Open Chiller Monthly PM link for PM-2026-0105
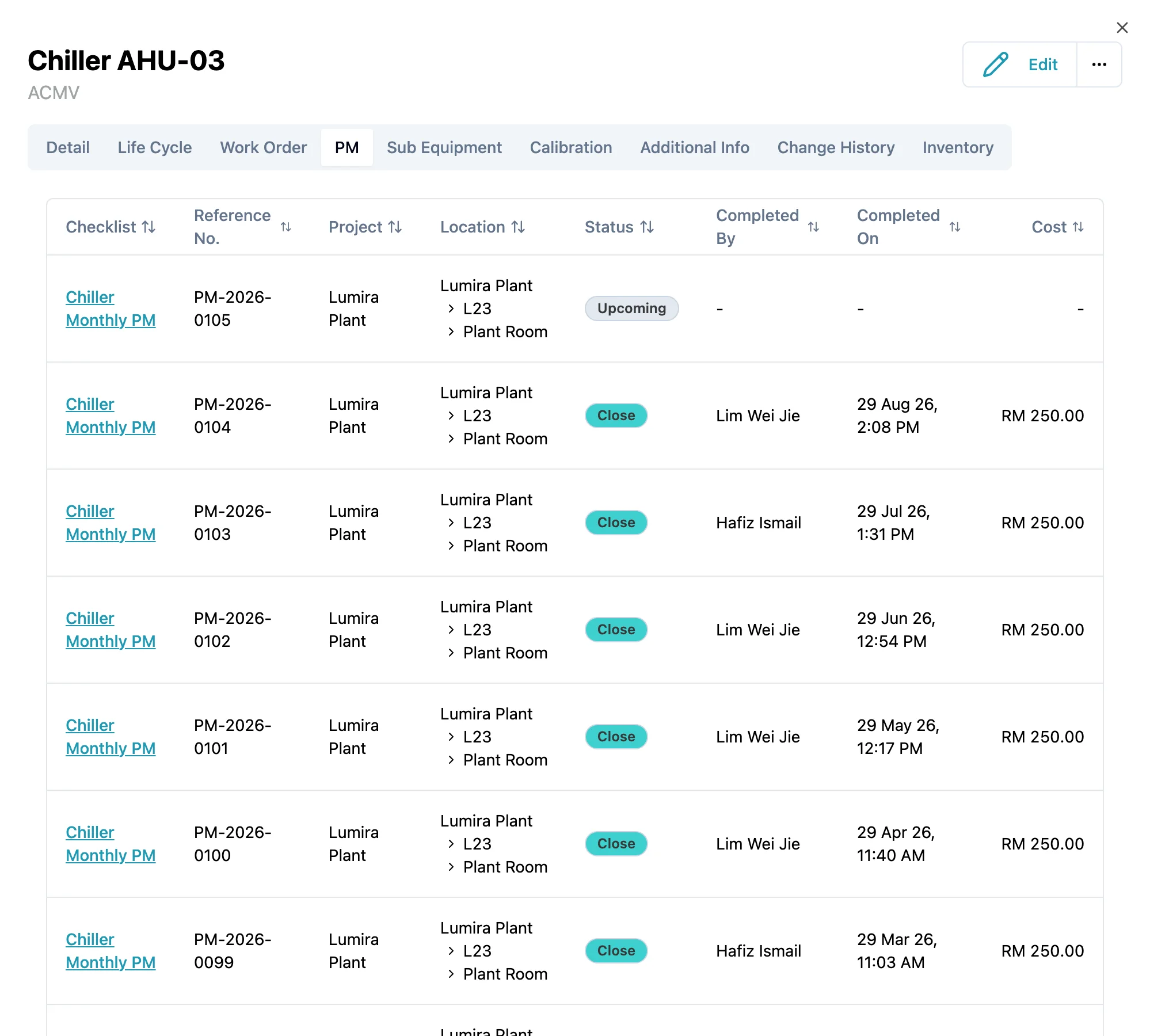 click(111, 308)
